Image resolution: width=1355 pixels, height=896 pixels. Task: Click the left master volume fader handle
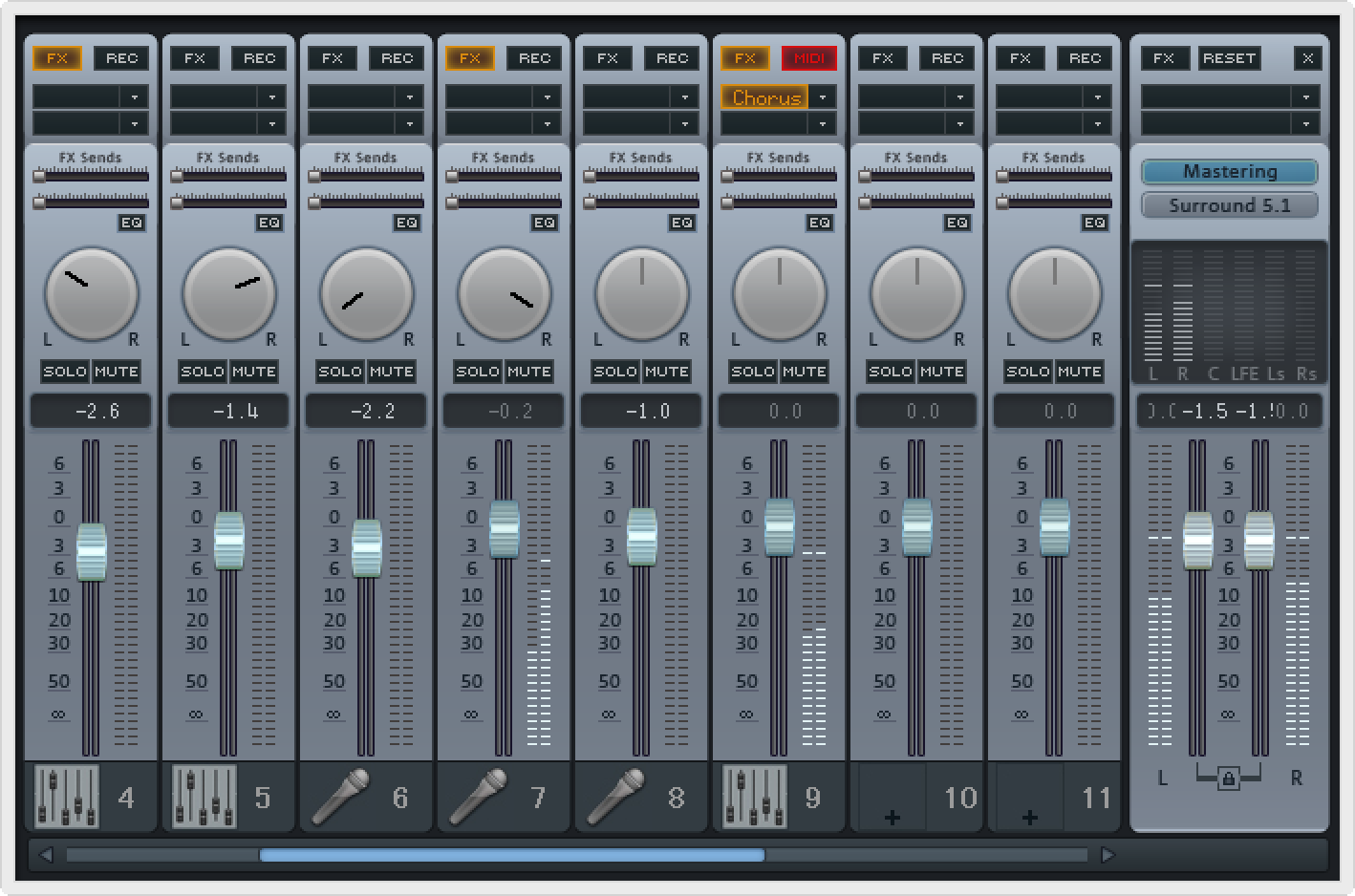[x=1198, y=541]
